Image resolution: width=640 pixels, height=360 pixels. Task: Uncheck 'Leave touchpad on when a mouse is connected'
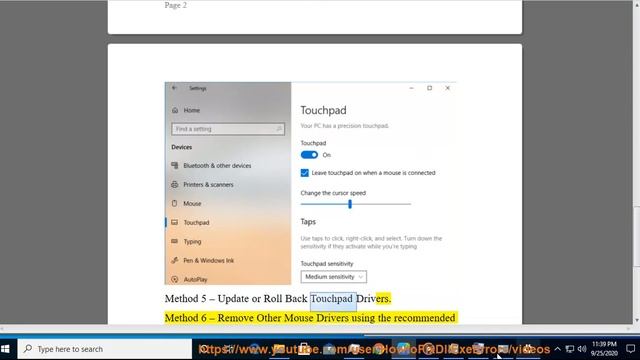point(304,173)
